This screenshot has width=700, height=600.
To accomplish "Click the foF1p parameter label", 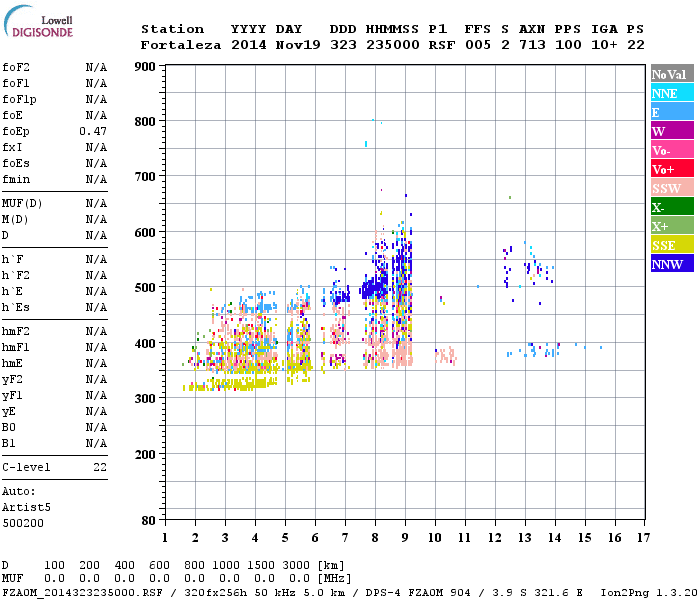I will (19, 100).
